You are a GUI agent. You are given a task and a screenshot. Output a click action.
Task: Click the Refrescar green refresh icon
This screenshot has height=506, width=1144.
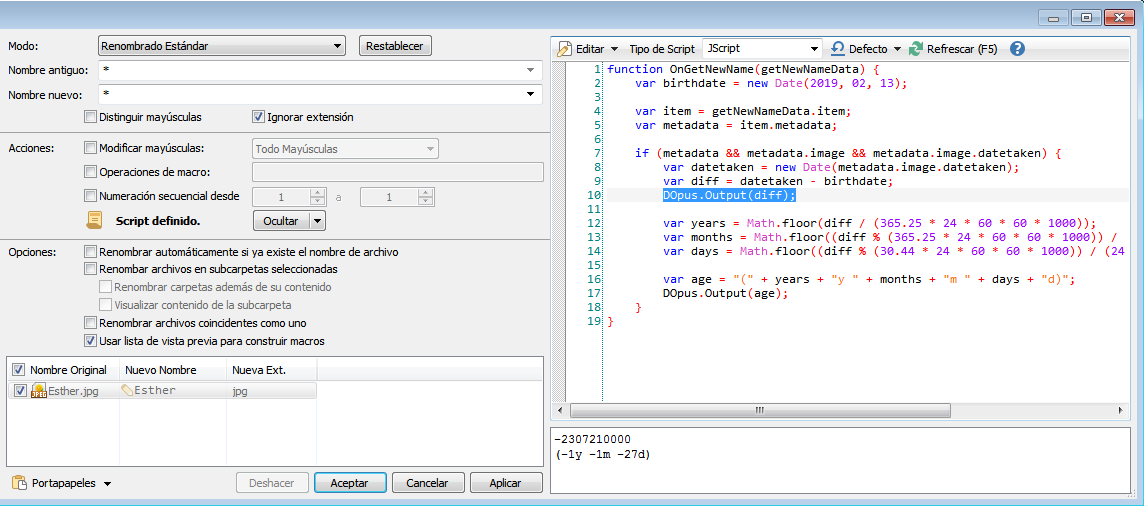coord(916,49)
